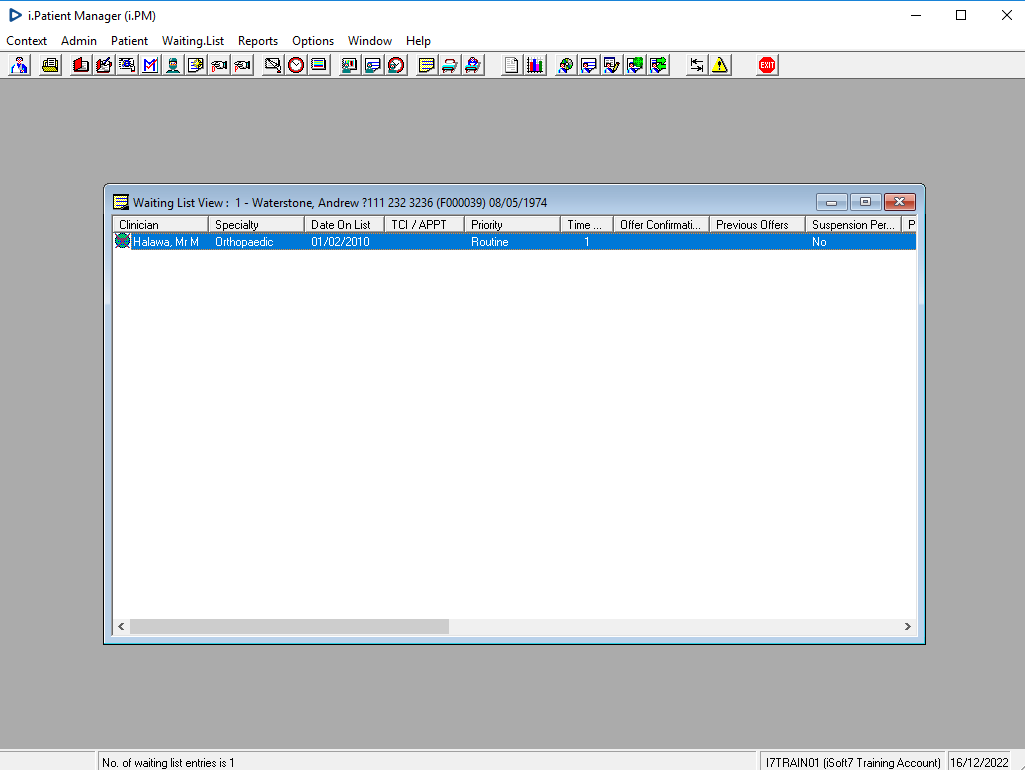This screenshot has width=1025, height=770.
Task: Open the Reports menu
Action: point(258,41)
